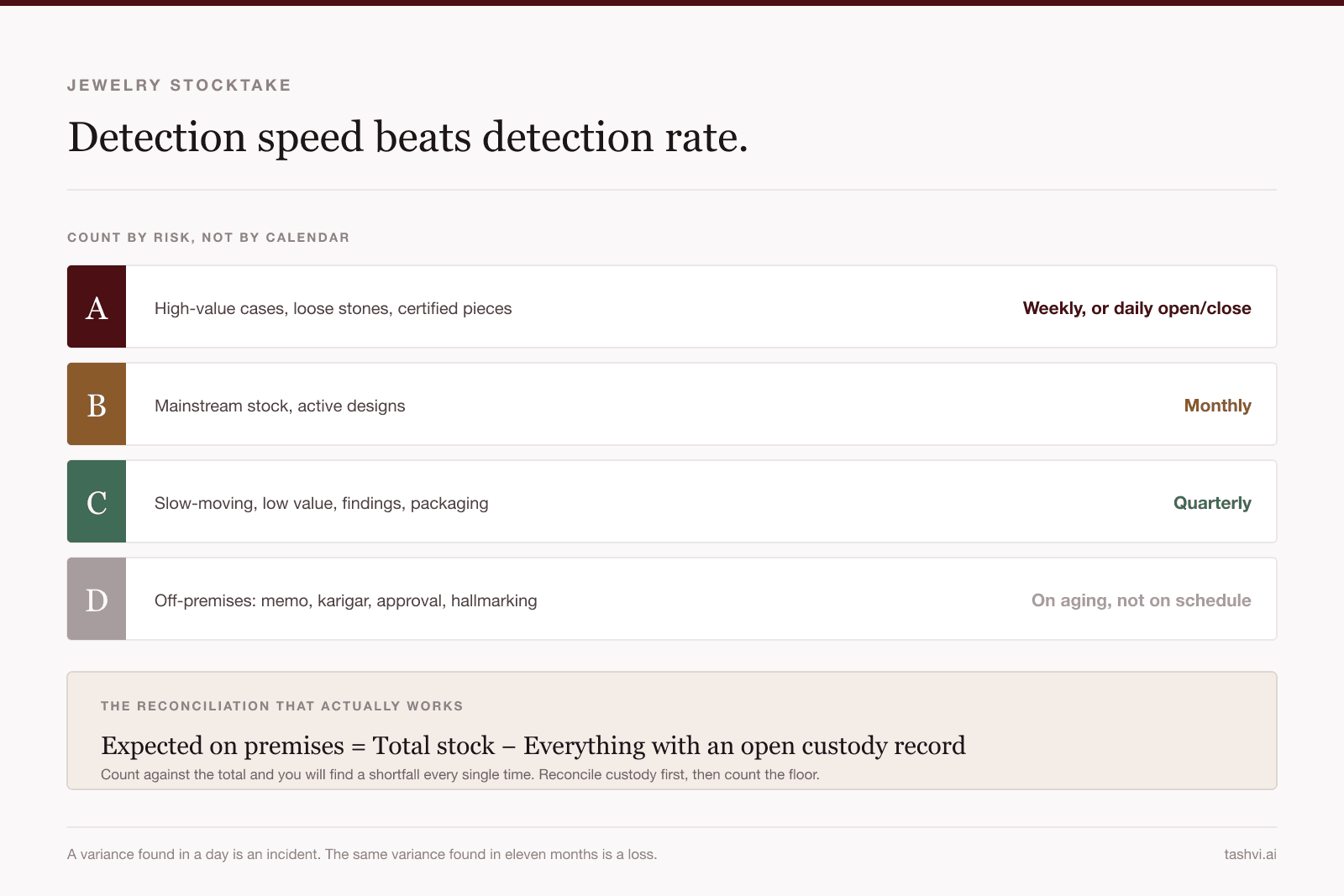Click the gray D category badge
1344x896 pixels.
click(97, 599)
